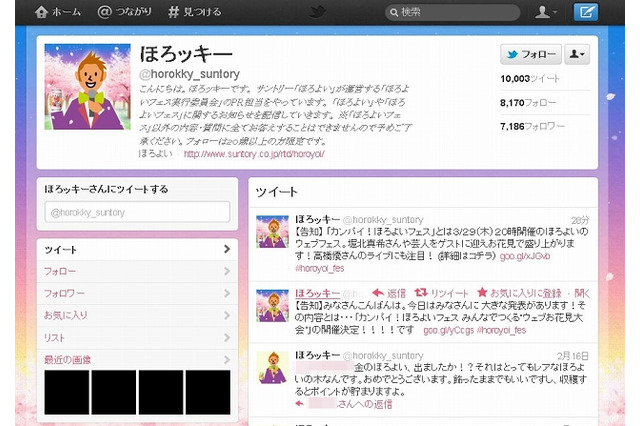This screenshot has height=426, width=640.
Task: Click ほろッキー name on the 2月16日 tweet
Action: [318, 355]
